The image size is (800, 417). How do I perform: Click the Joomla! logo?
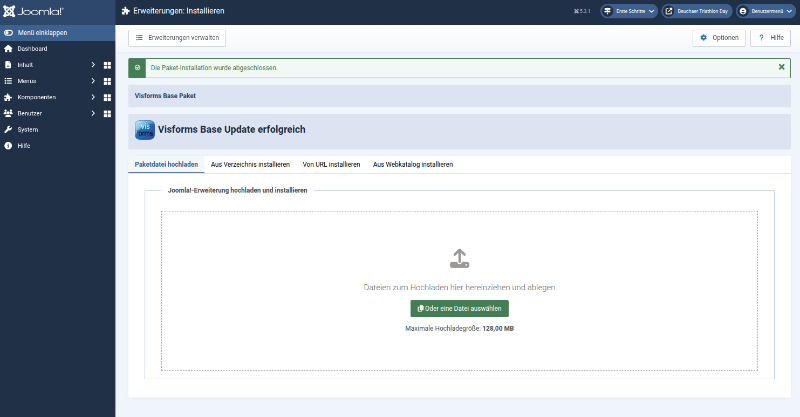point(33,11)
